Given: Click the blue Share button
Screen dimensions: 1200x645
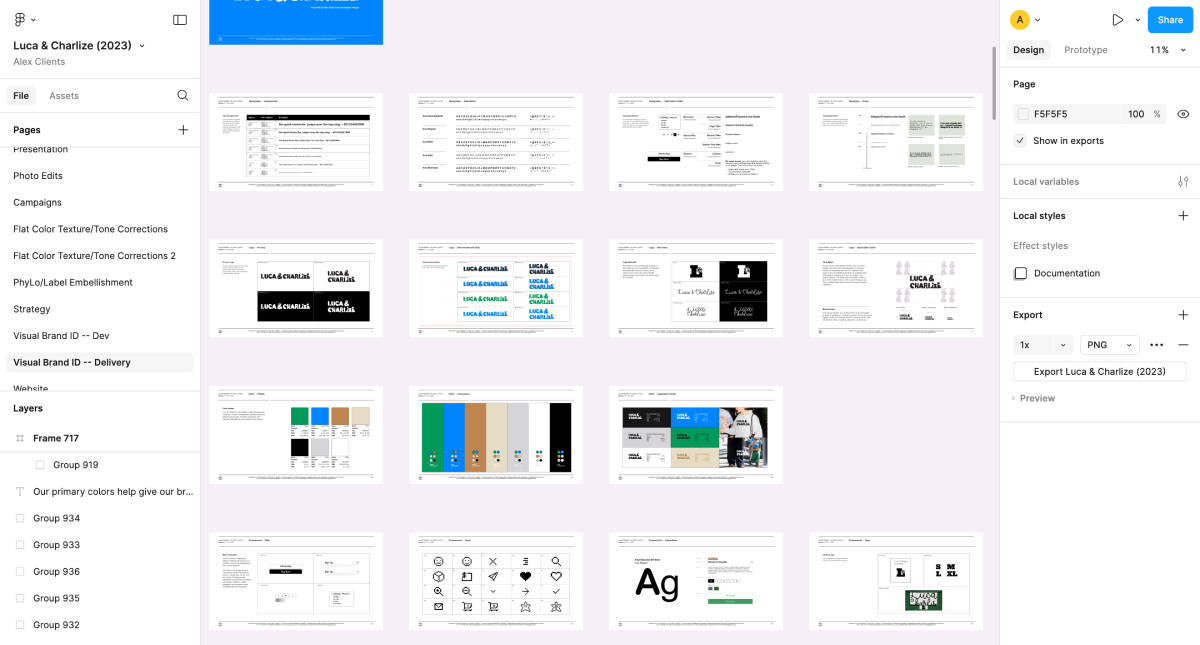Looking at the screenshot, I should 1170,19.
